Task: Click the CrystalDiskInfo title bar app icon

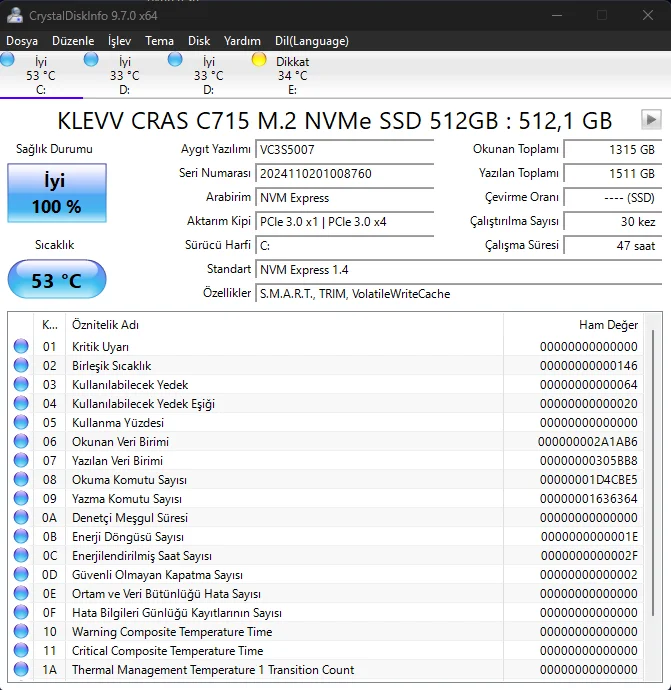Action: 15,15
